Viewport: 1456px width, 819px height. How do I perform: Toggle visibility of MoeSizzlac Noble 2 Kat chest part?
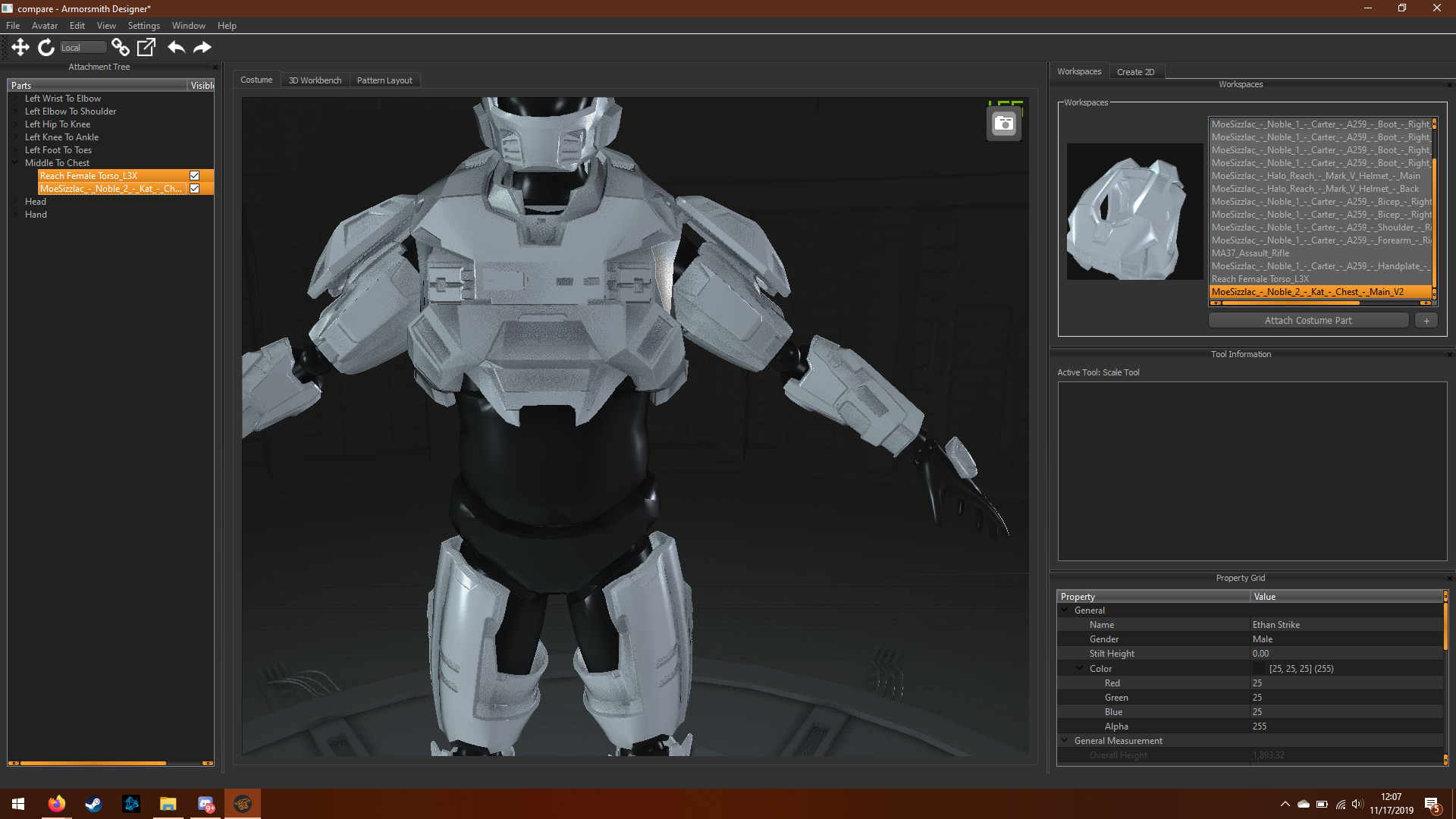195,189
